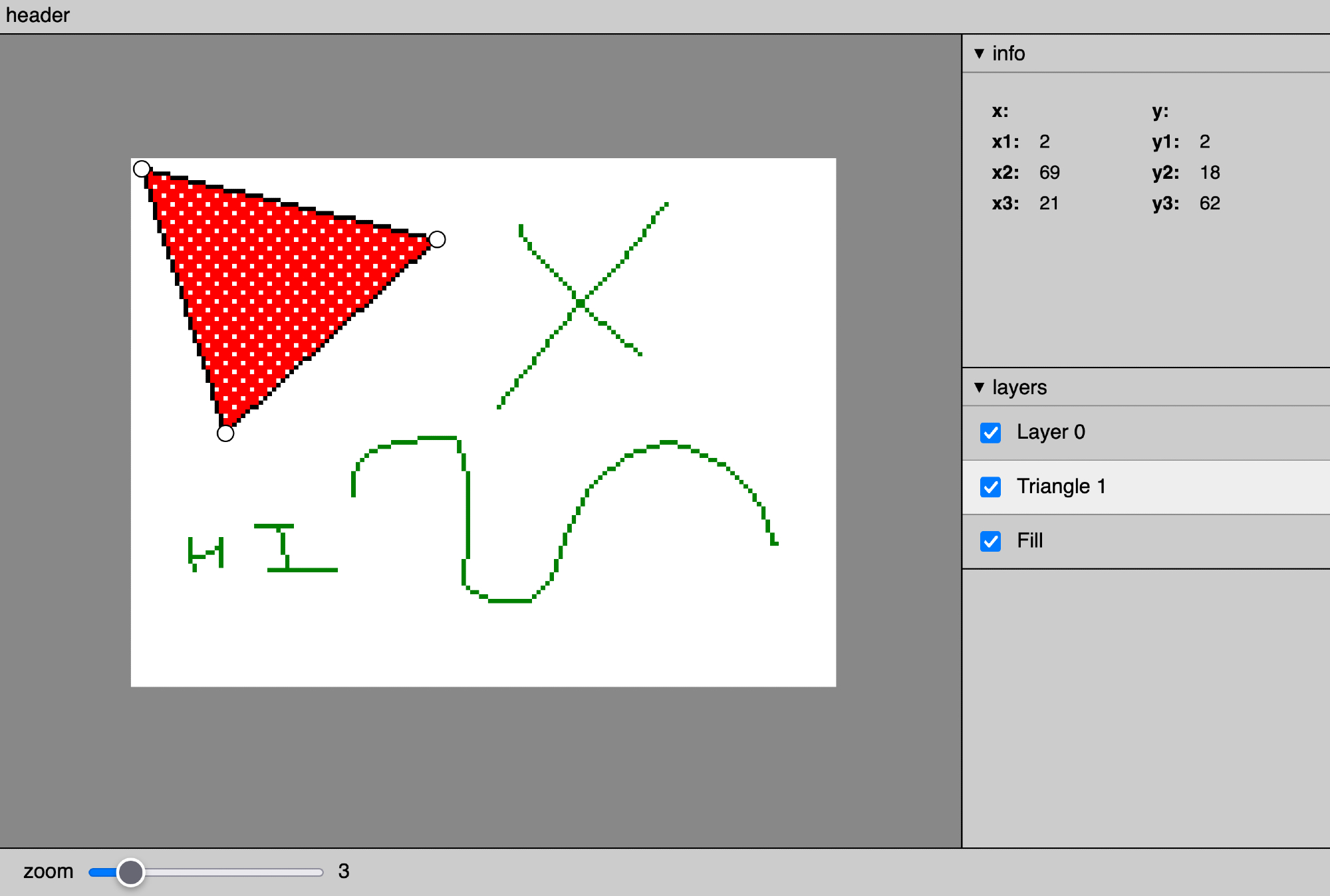This screenshot has width=1330, height=896.
Task: Collapse the info panel triangle
Action: (x=979, y=54)
